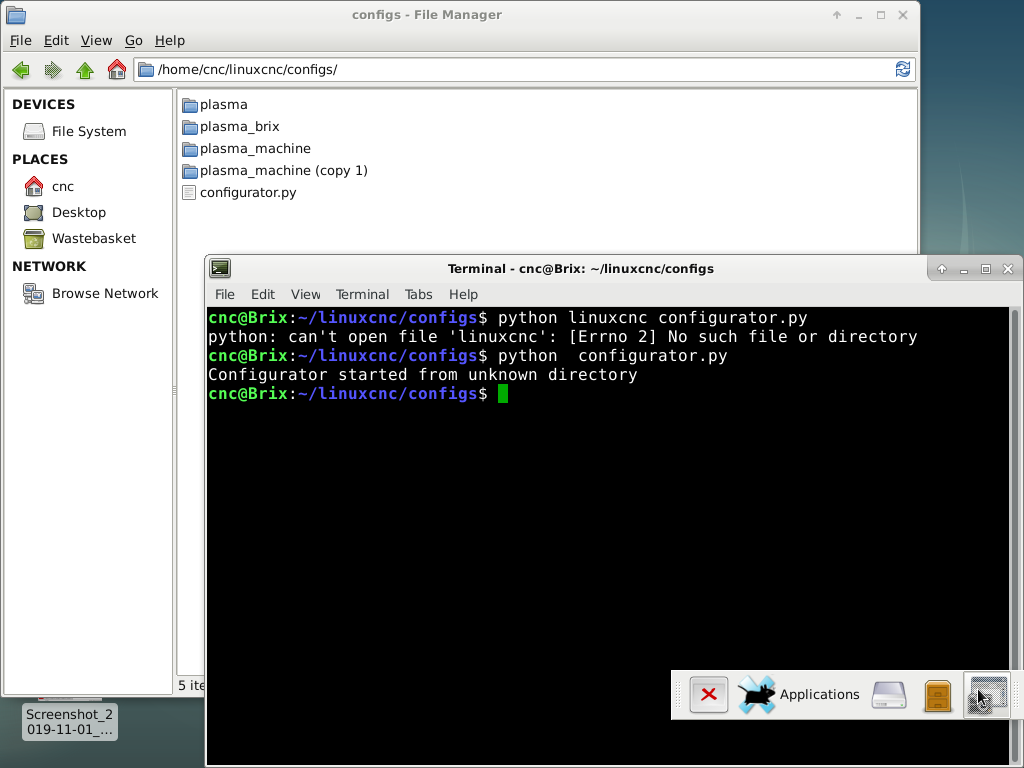This screenshot has width=1024, height=768.
Task: Click the plasma_machine folder icon
Action: point(189,149)
